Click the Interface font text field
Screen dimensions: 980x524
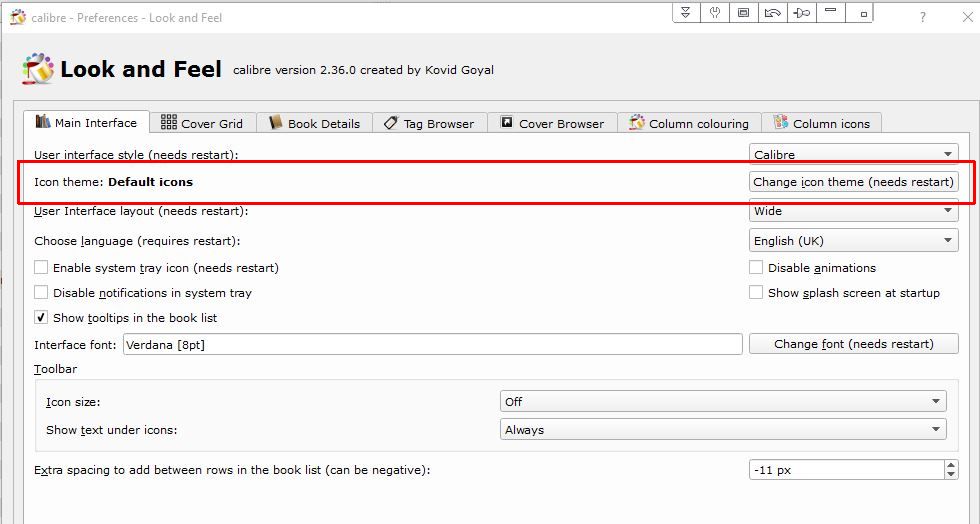coord(432,344)
